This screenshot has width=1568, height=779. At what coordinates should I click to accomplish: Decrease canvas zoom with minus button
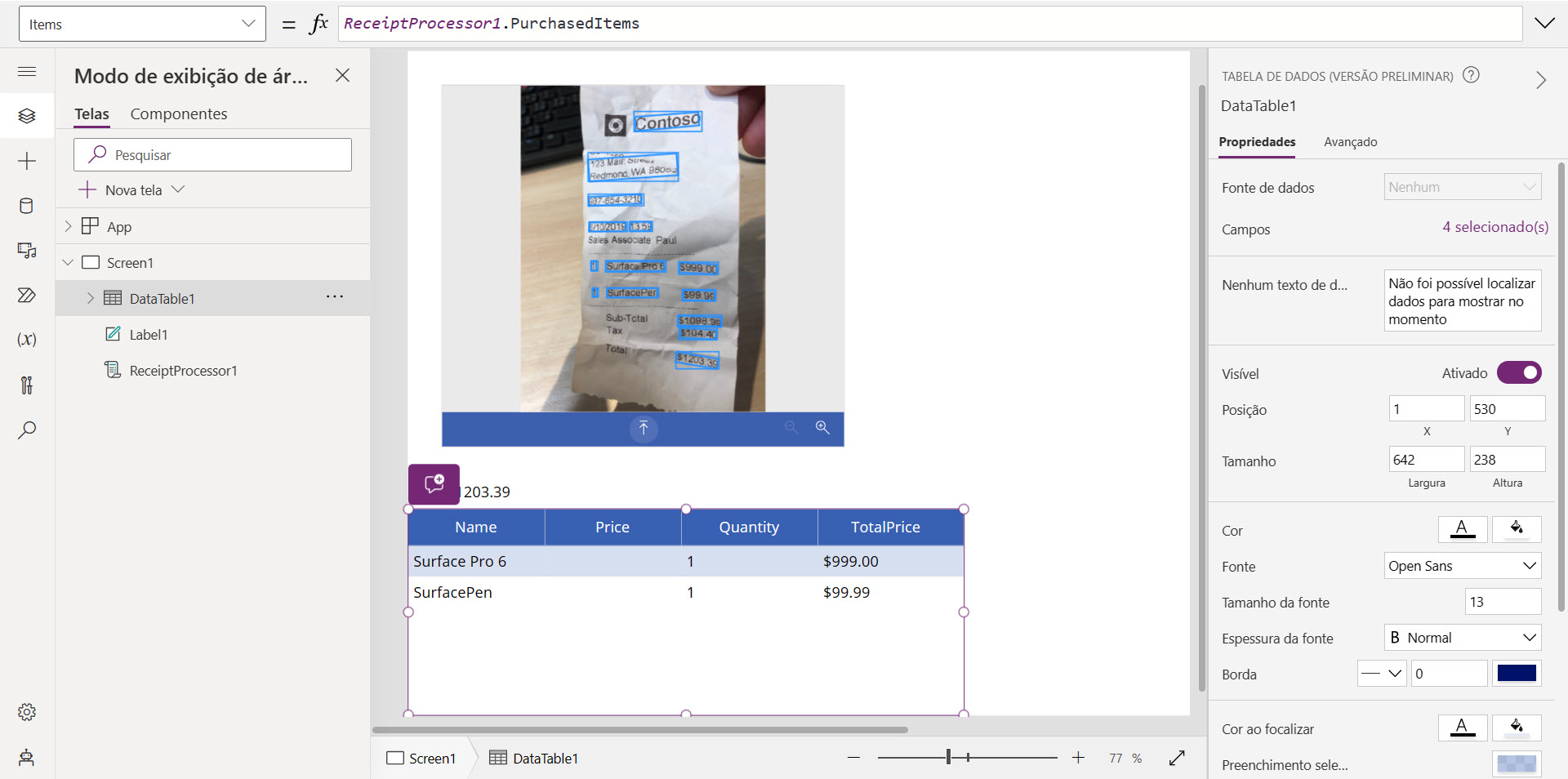tap(853, 758)
